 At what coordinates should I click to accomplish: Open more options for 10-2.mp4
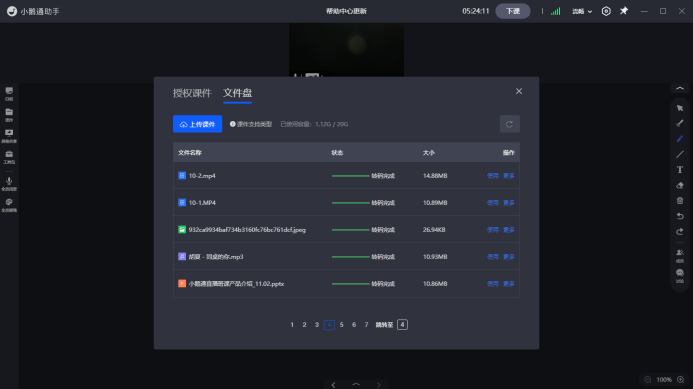point(509,176)
